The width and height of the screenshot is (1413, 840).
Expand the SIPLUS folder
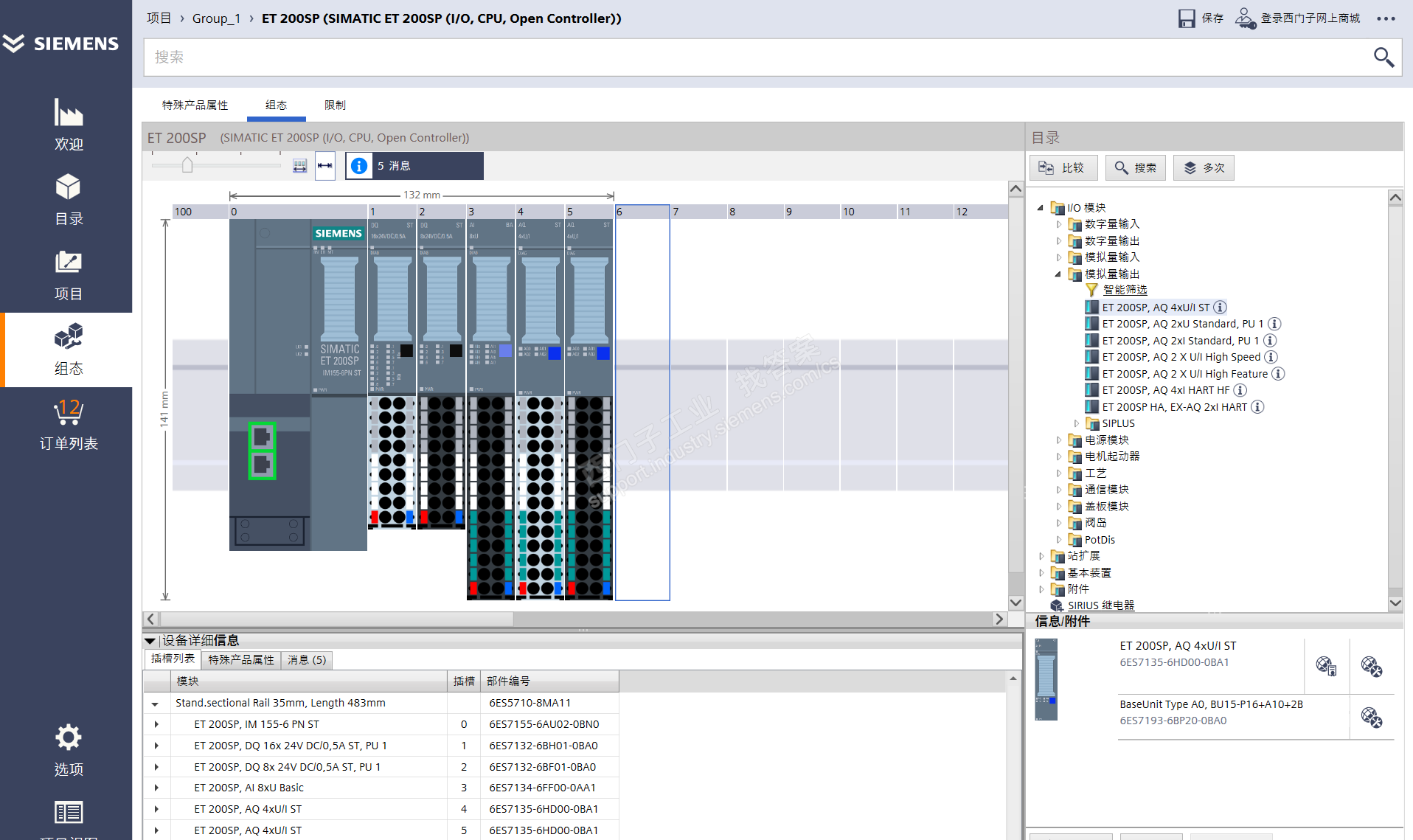click(x=1076, y=423)
